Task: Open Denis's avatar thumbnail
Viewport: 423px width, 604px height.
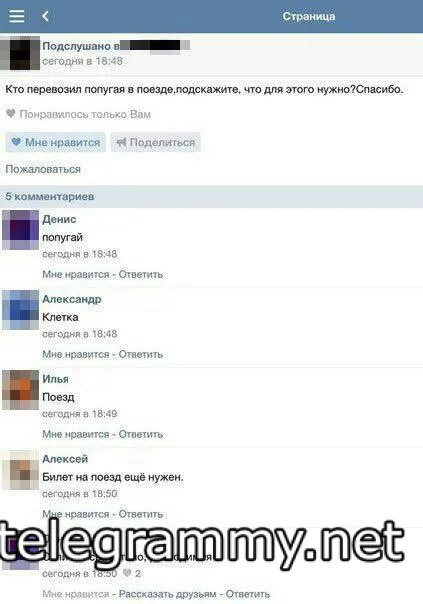Action: point(20,230)
